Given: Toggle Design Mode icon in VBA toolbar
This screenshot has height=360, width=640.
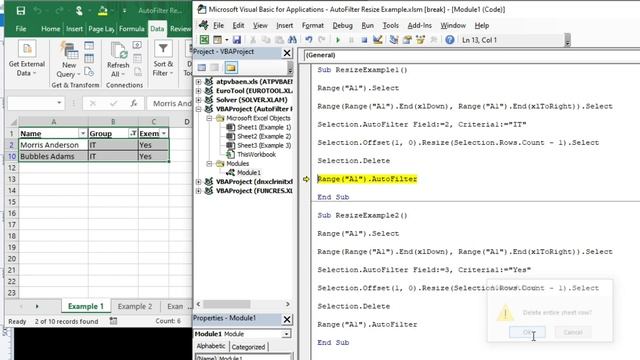Looking at the screenshot, I should click(378, 40).
